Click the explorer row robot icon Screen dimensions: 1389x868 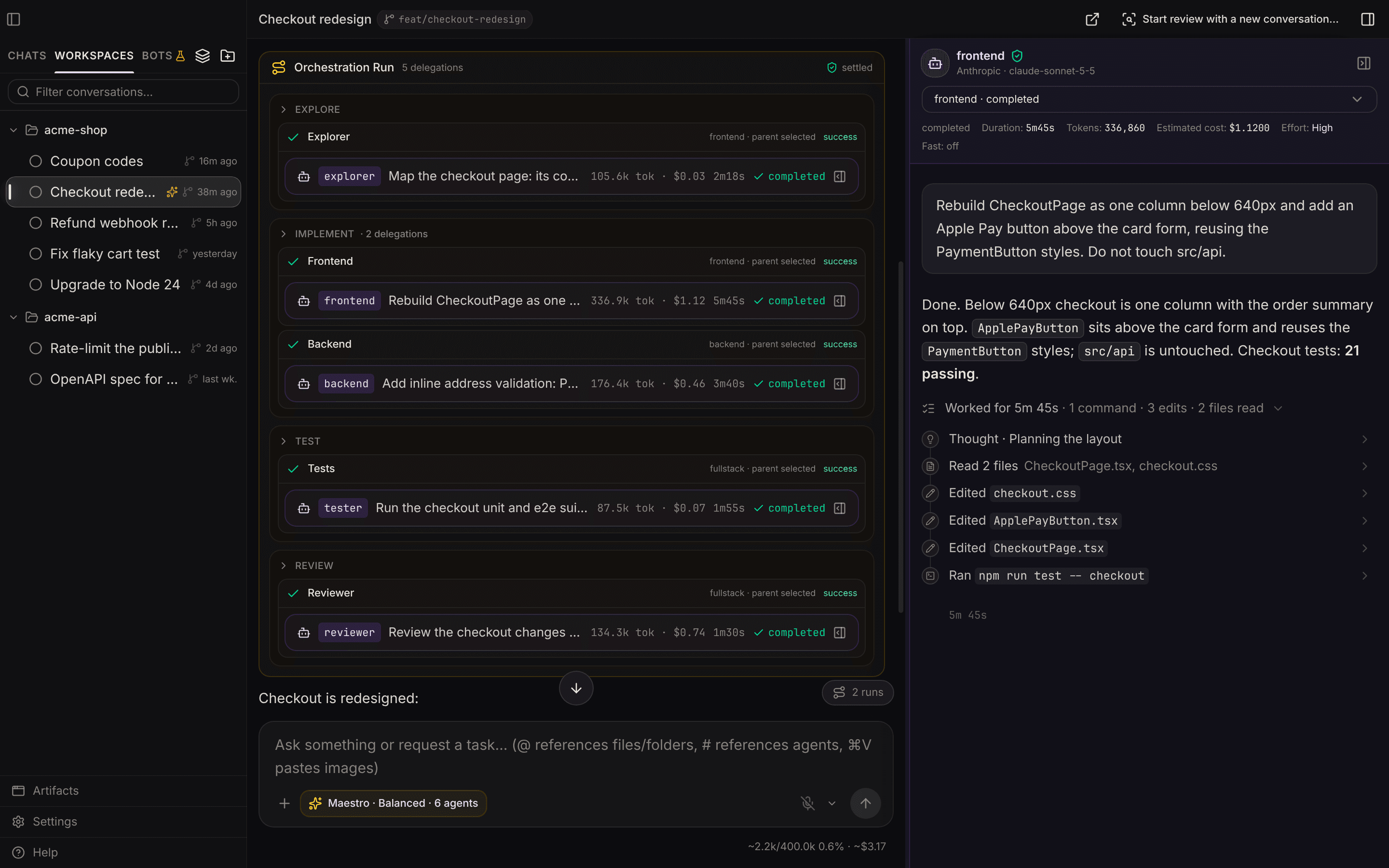(304, 176)
